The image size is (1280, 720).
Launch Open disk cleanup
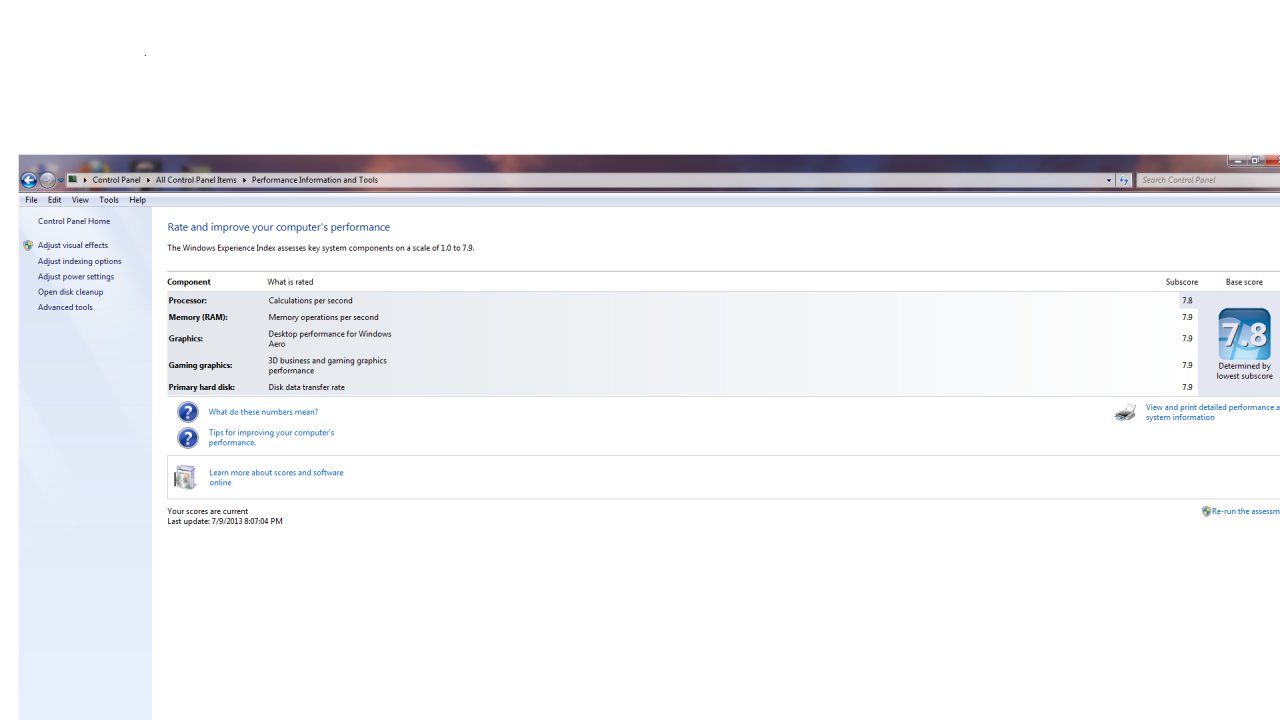pyautogui.click(x=70, y=292)
